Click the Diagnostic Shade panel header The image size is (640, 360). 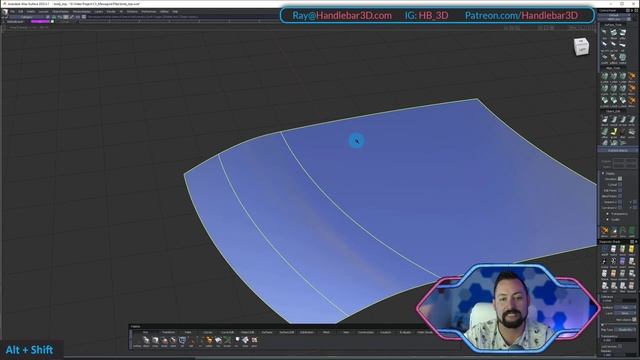click(x=618, y=242)
